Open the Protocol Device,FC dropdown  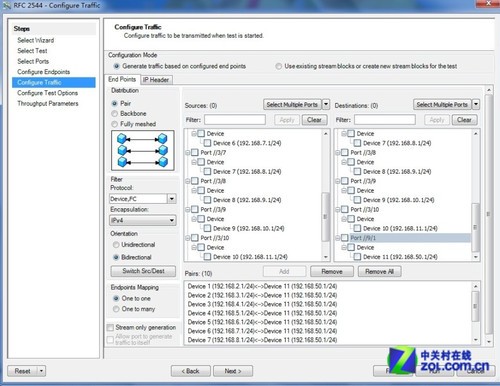coord(172,199)
